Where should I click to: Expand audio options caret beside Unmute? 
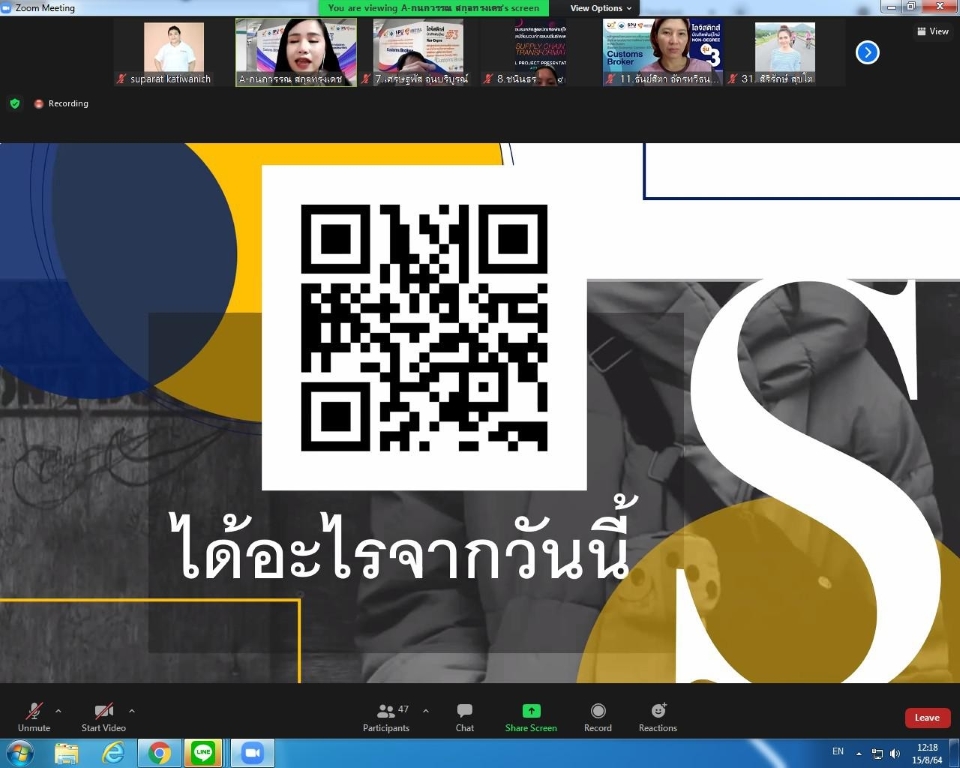58,711
